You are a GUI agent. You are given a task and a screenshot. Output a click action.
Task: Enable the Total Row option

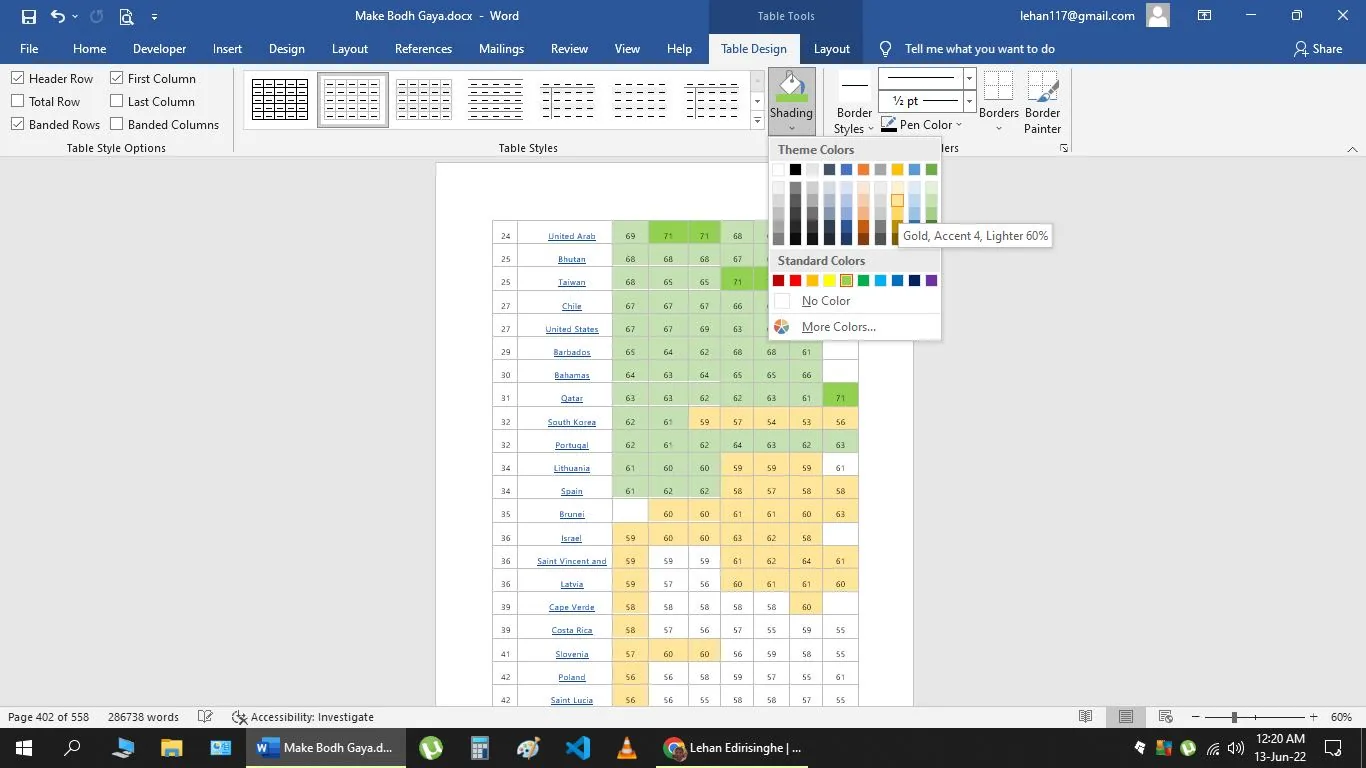[x=17, y=101]
